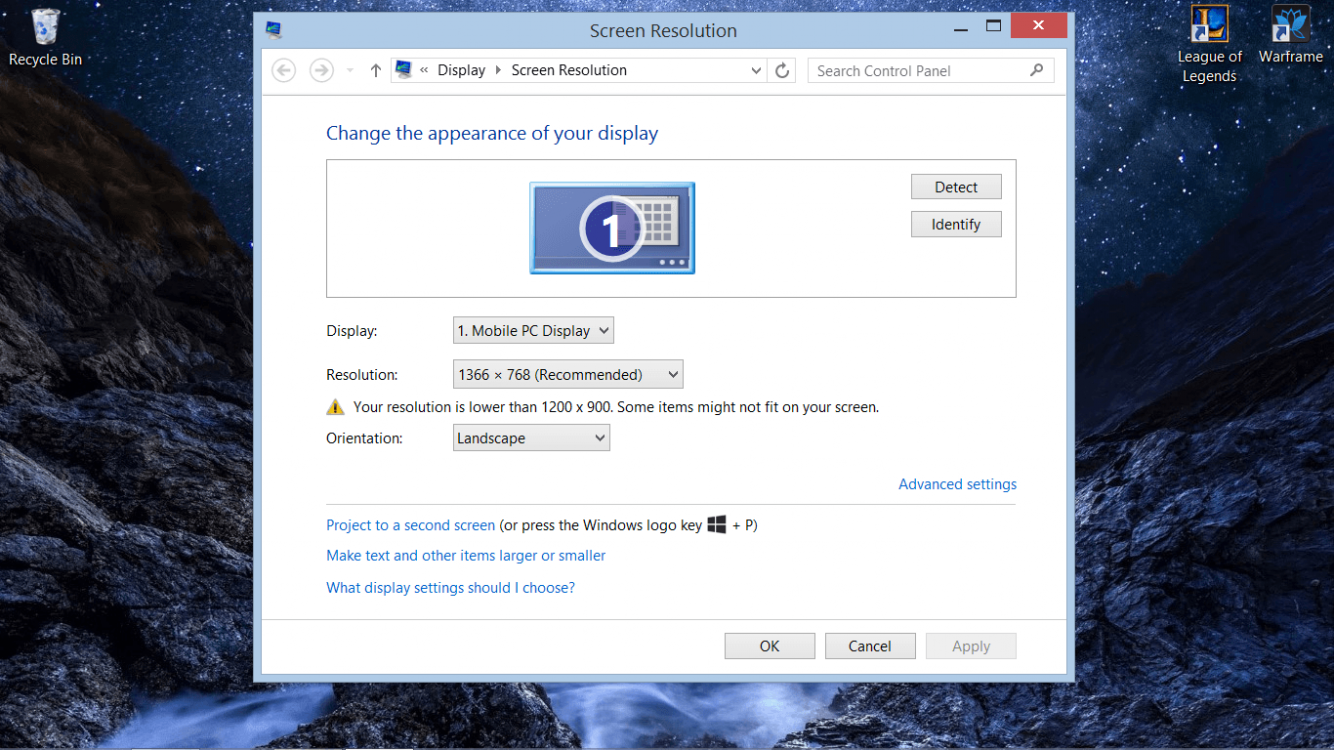Click the warning icon next to resolution message
Screen dimensions: 1334x750
pos(336,406)
